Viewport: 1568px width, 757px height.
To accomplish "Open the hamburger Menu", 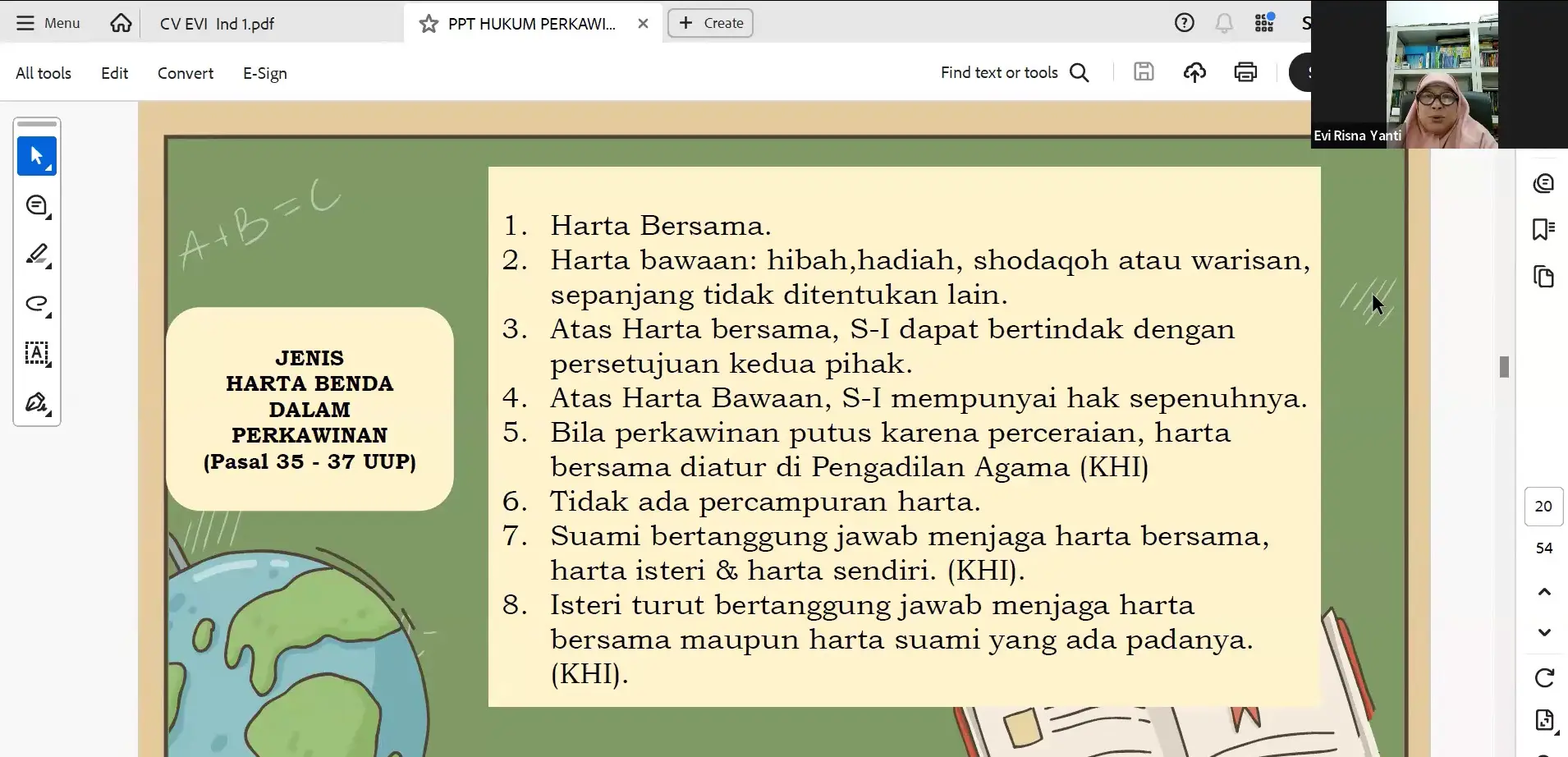I will pyautogui.click(x=48, y=23).
